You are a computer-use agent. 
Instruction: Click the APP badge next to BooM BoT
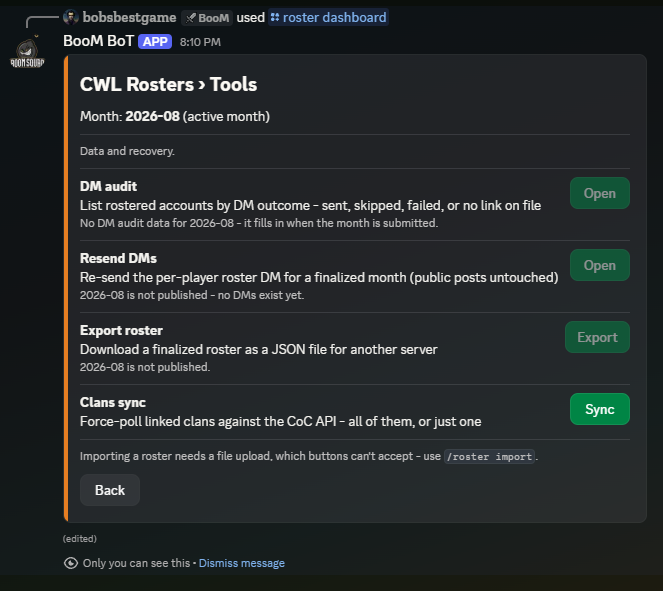coord(155,41)
